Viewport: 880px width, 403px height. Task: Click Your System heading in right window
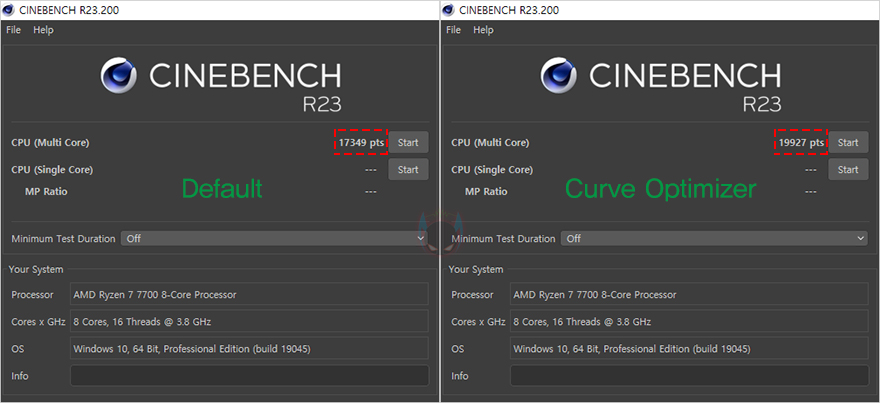[475, 270]
